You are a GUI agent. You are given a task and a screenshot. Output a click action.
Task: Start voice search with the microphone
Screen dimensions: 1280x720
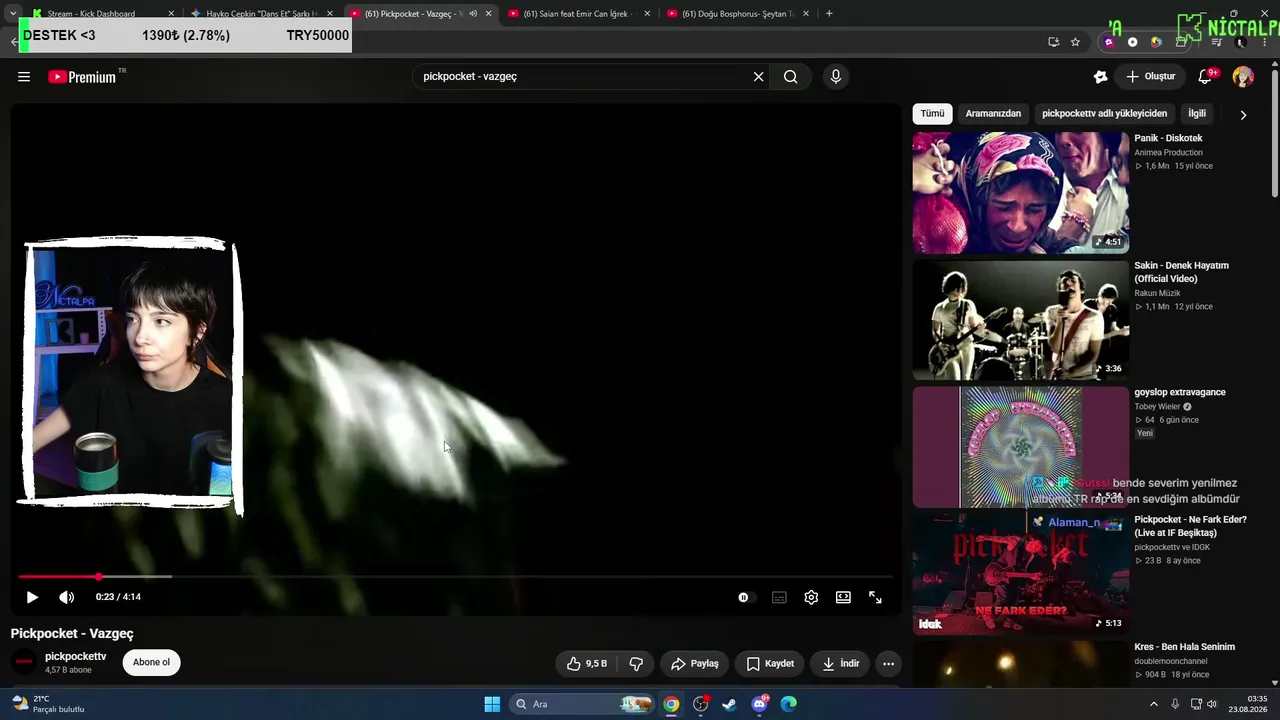pyautogui.click(x=836, y=77)
